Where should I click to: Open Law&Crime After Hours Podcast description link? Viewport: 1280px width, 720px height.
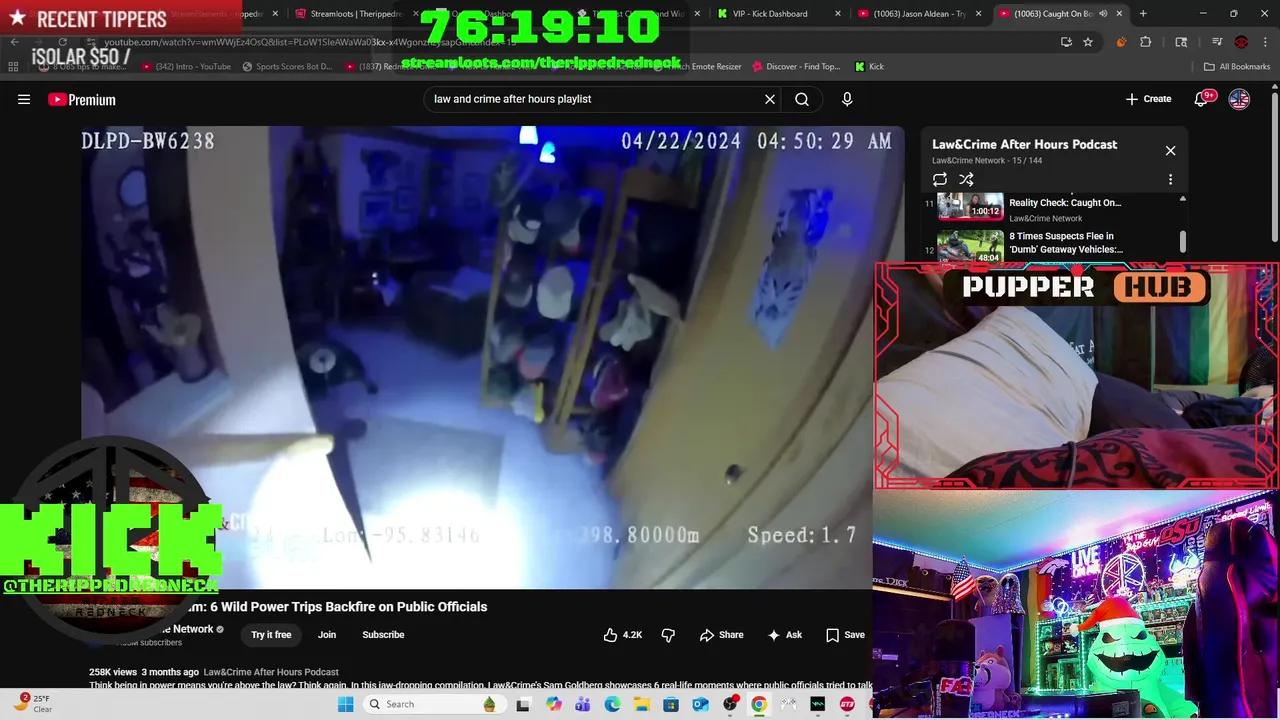tap(272, 672)
